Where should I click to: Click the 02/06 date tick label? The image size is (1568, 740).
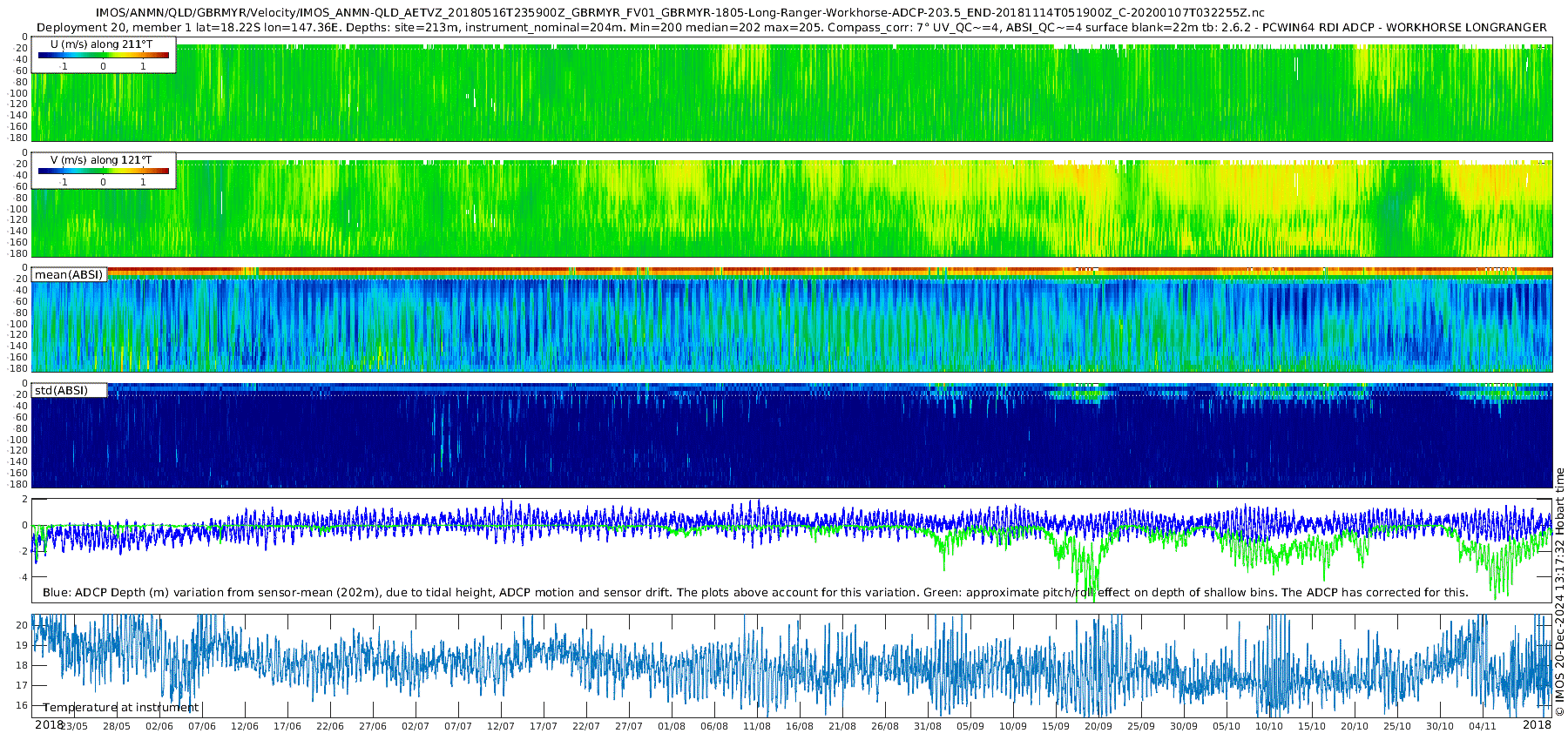[159, 726]
